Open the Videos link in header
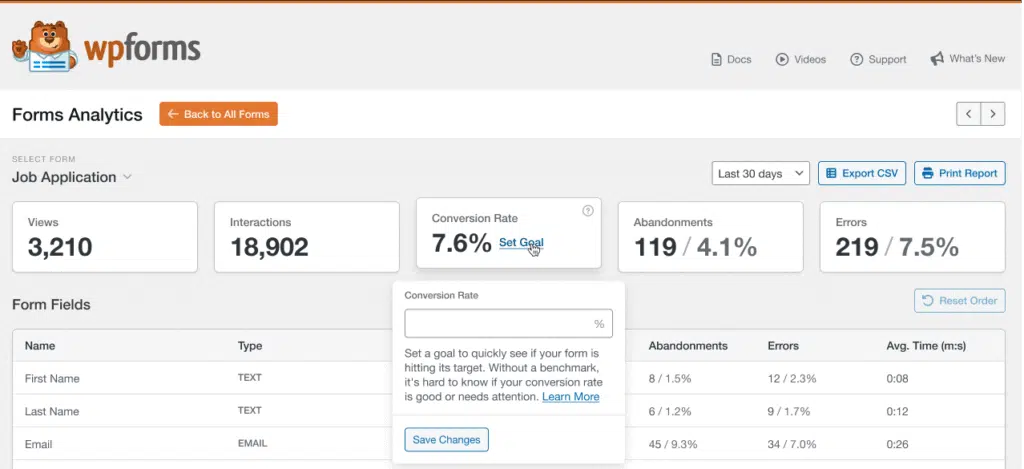This screenshot has height=469, width=1024. (x=801, y=59)
